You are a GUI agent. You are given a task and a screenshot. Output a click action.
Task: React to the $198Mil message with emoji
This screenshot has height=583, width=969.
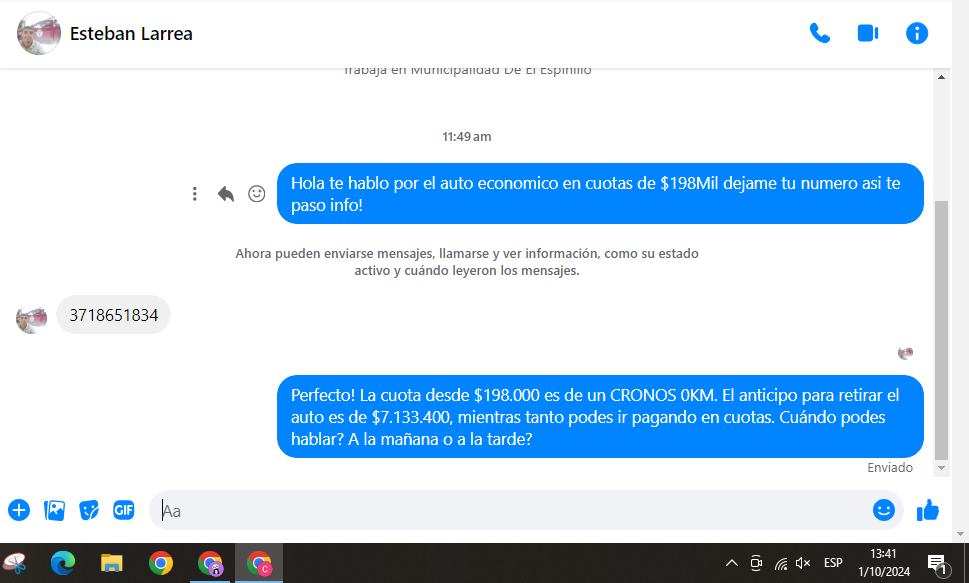256,194
